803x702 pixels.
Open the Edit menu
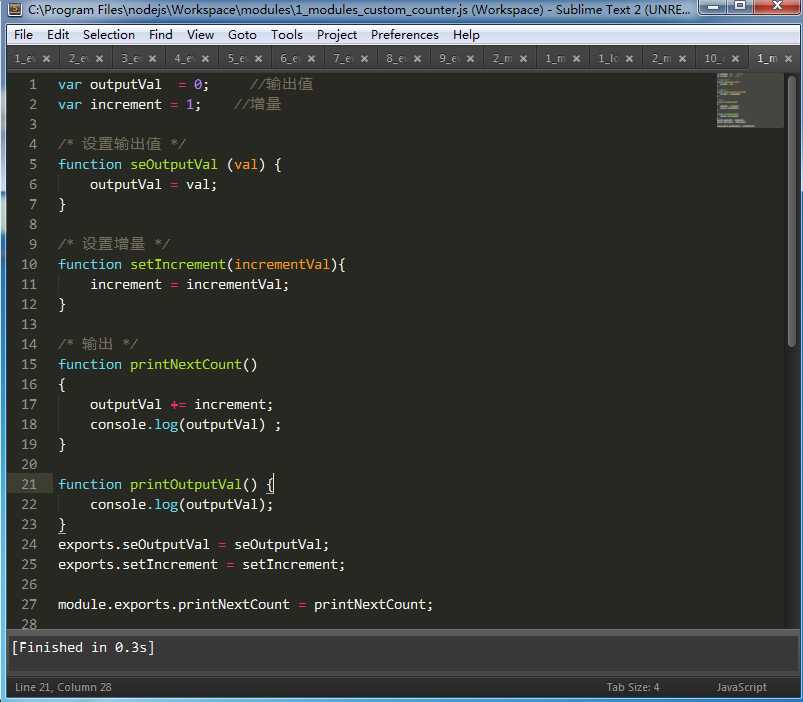tap(58, 34)
